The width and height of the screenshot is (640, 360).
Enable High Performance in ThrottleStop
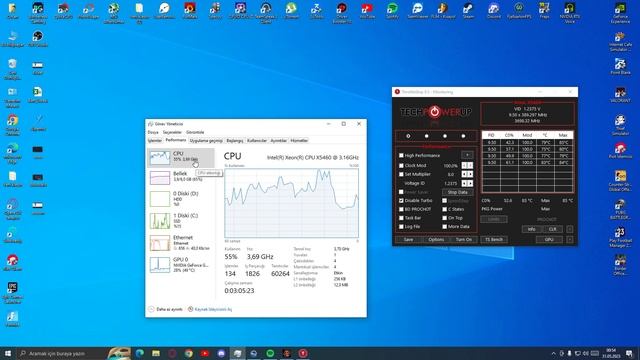tap(401, 156)
